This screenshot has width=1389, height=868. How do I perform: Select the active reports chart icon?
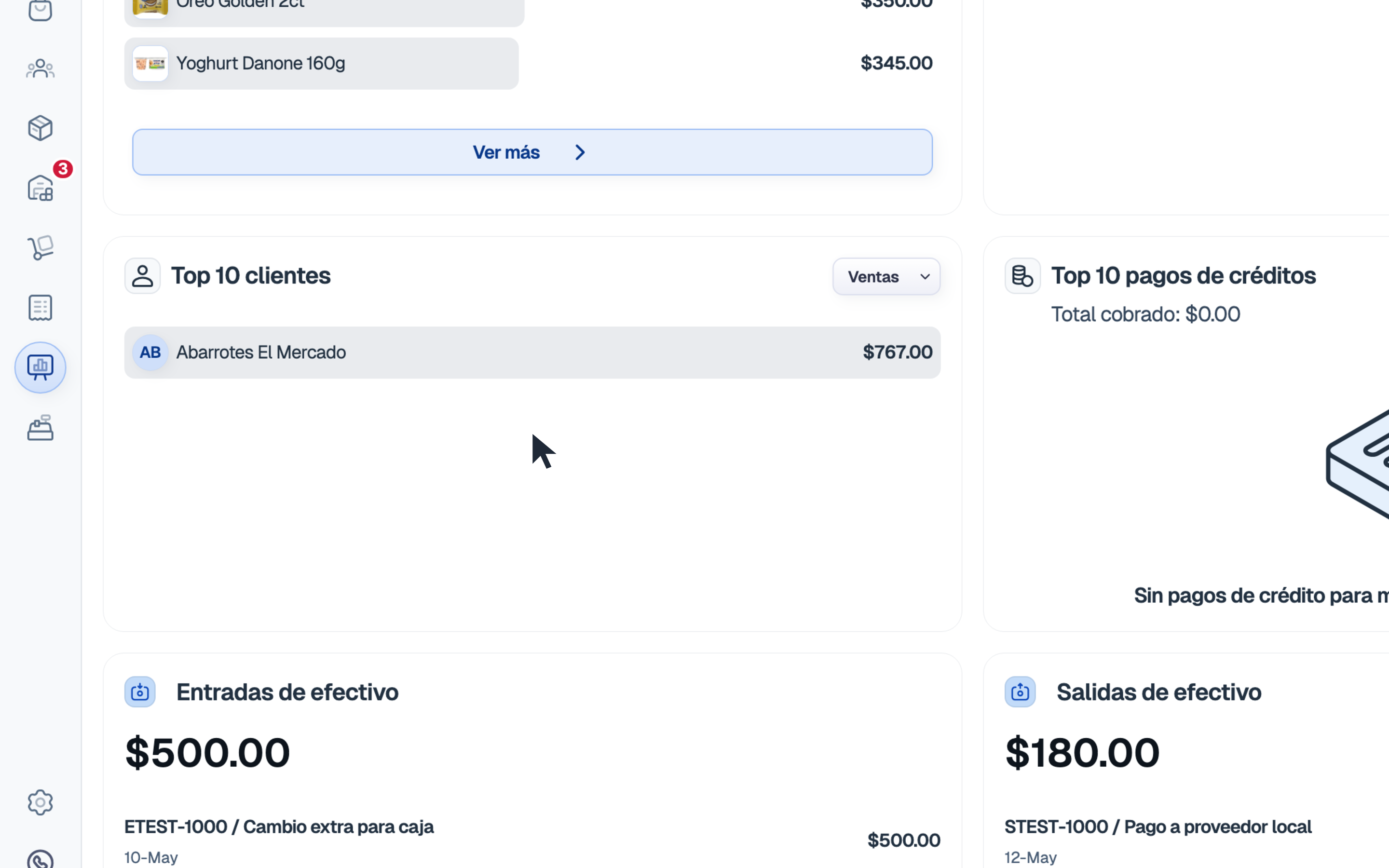(x=40, y=367)
